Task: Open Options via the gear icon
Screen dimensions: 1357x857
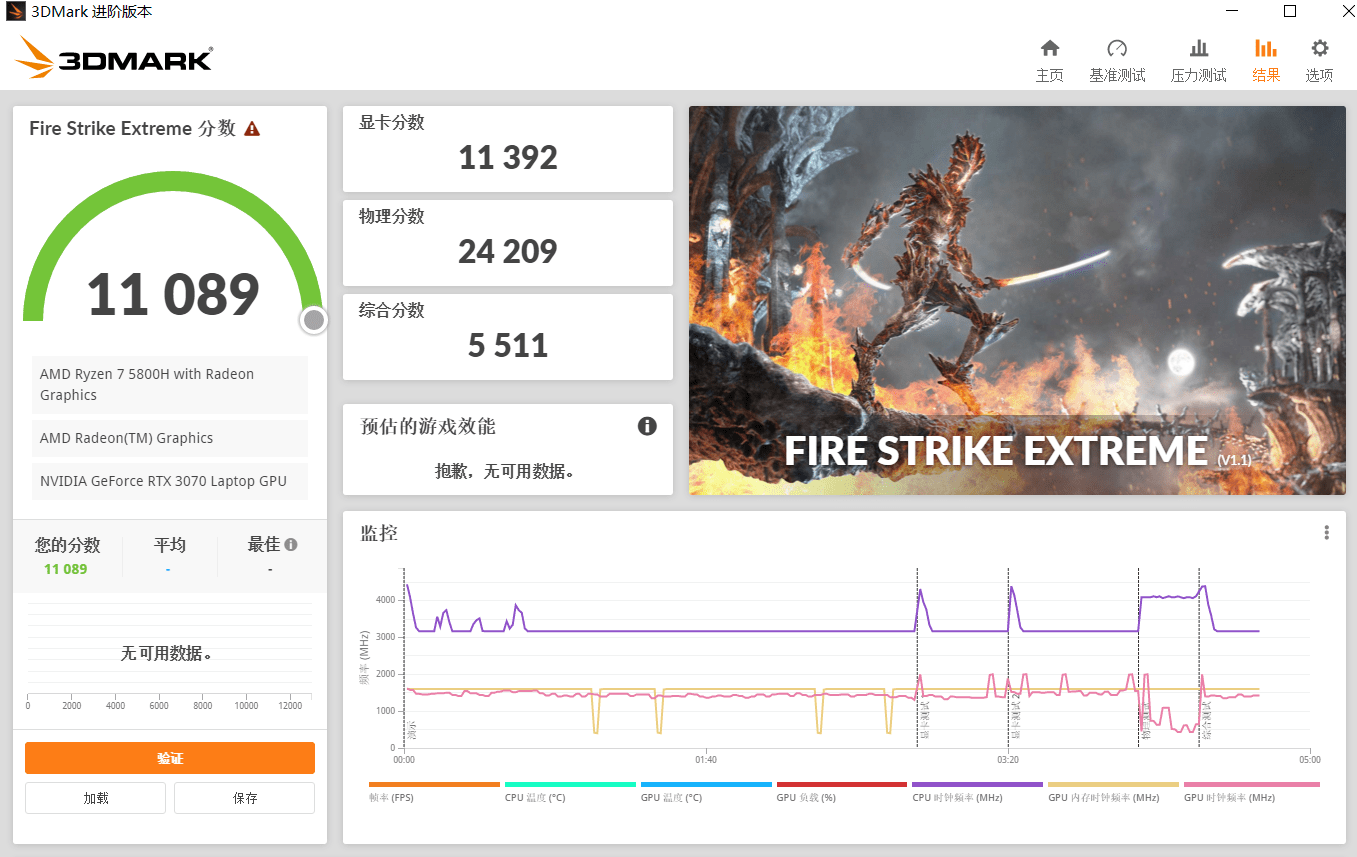Action: click(x=1319, y=49)
